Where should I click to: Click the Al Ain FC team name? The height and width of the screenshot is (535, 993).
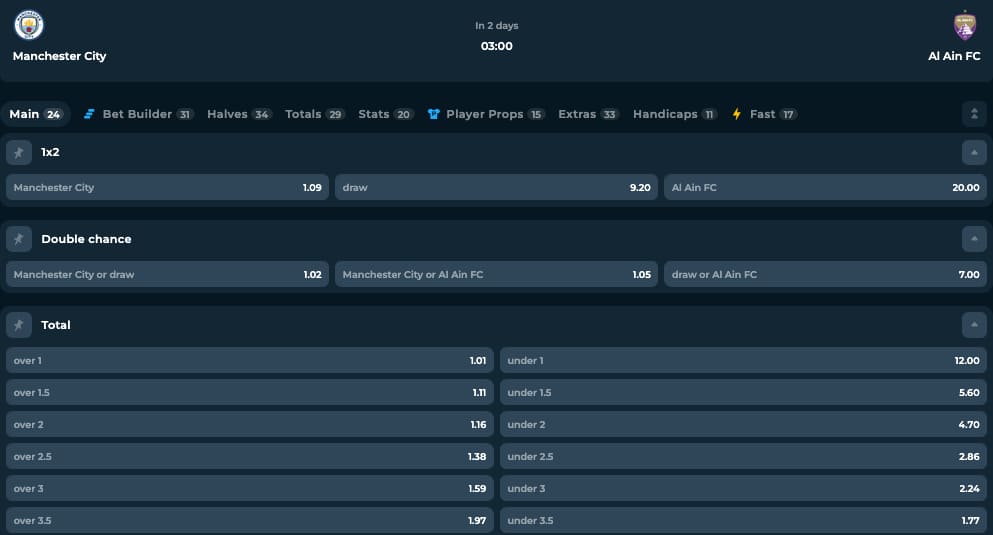(954, 56)
